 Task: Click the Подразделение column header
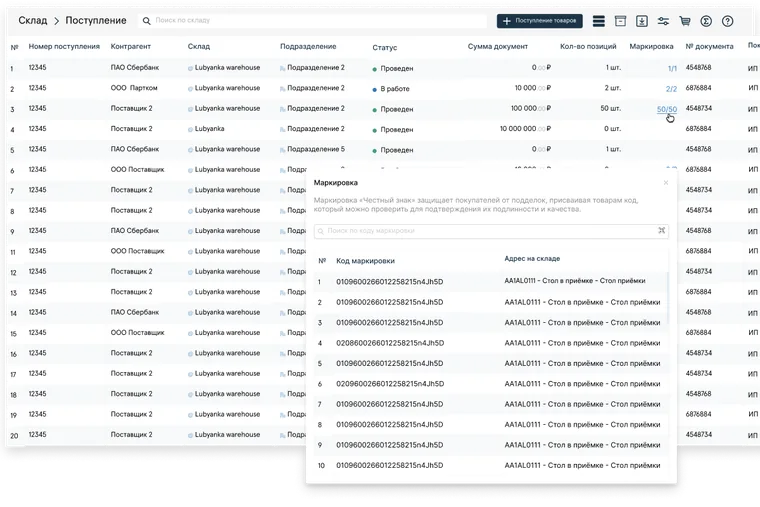coord(308,47)
